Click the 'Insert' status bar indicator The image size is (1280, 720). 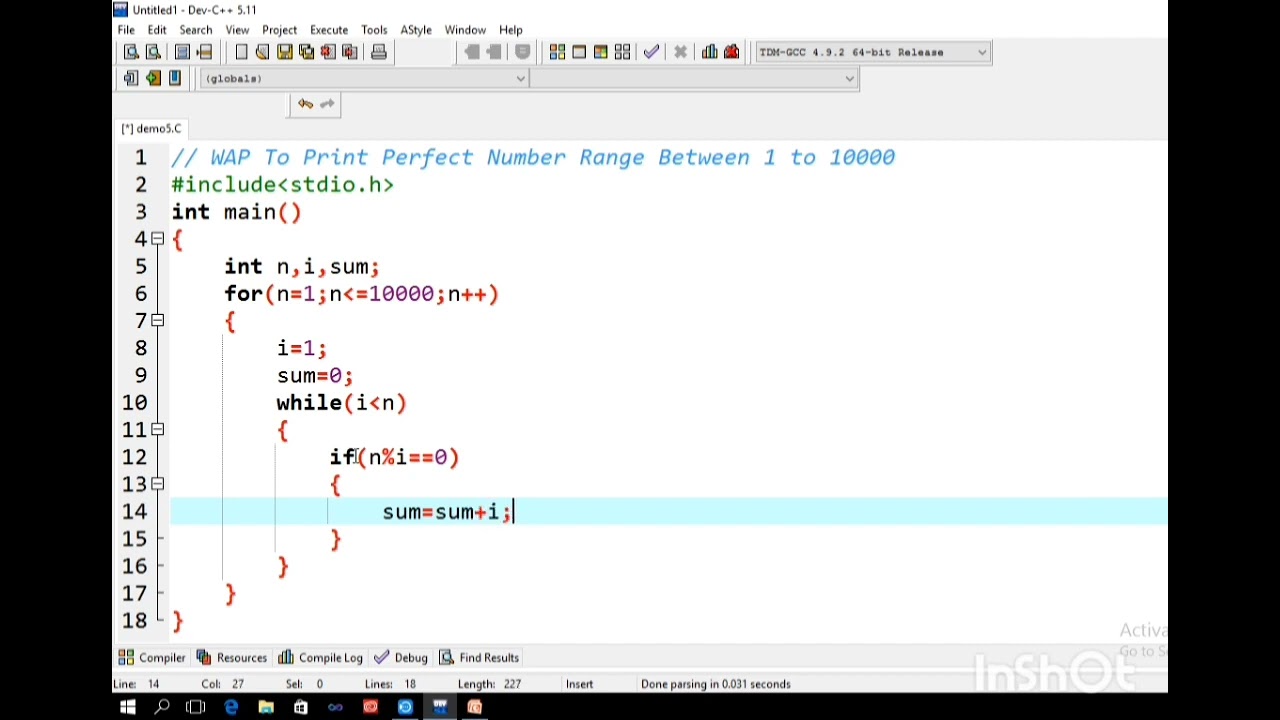[x=579, y=684]
